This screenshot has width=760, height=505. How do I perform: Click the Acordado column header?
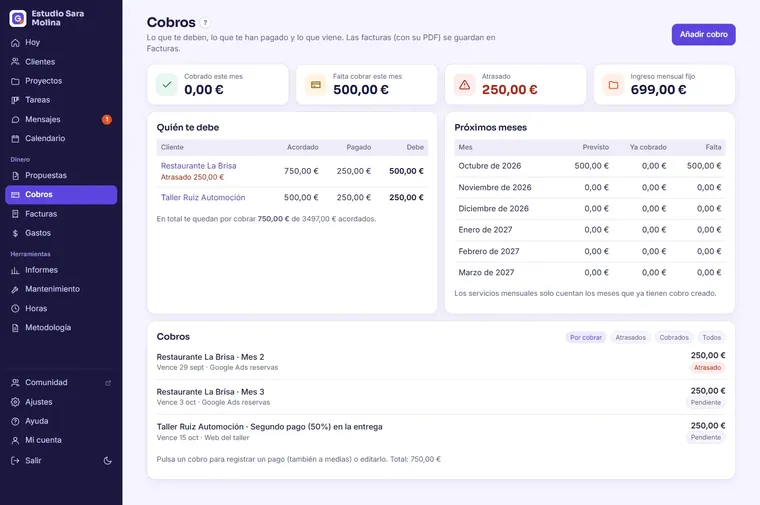302,147
